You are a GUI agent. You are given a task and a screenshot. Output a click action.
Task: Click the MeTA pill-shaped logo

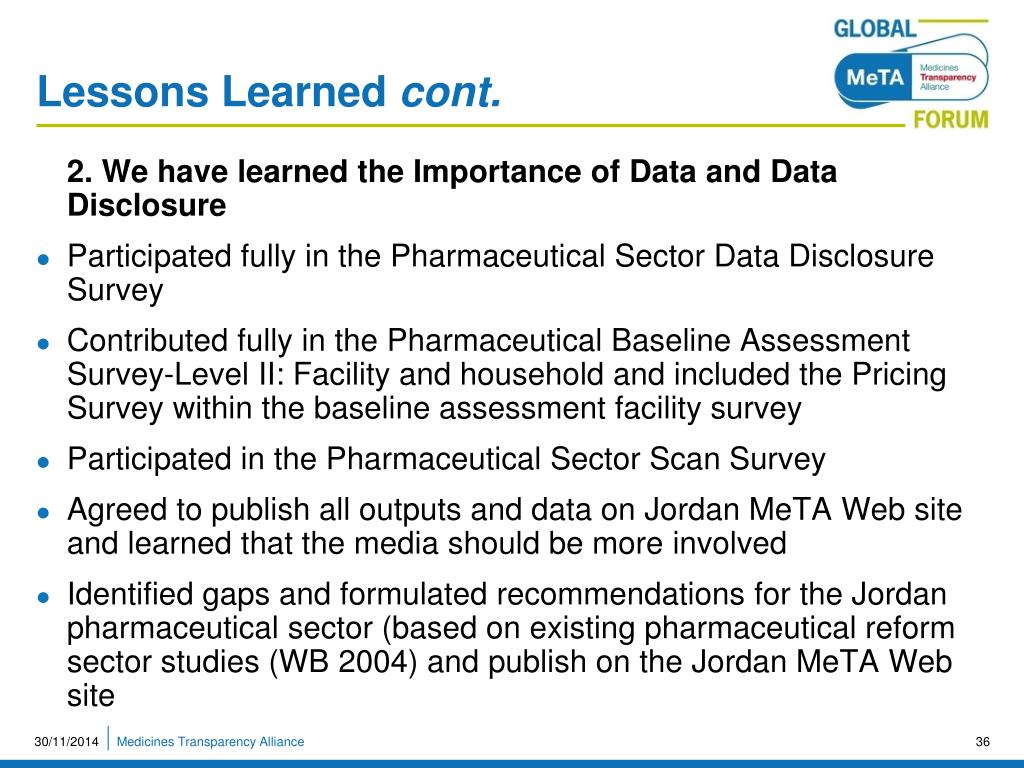912,77
